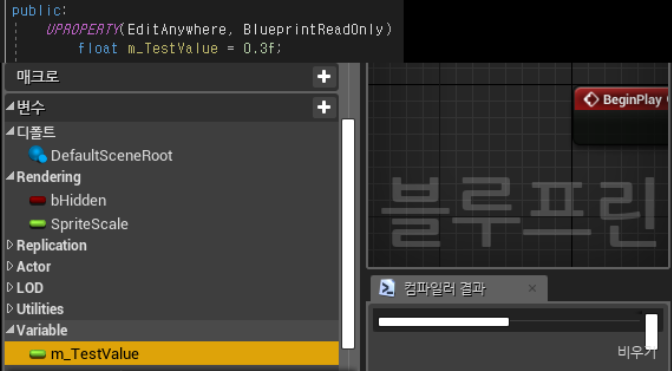The height and width of the screenshot is (371, 672).
Task: Expand the LOD category
Action: [x=10, y=287]
